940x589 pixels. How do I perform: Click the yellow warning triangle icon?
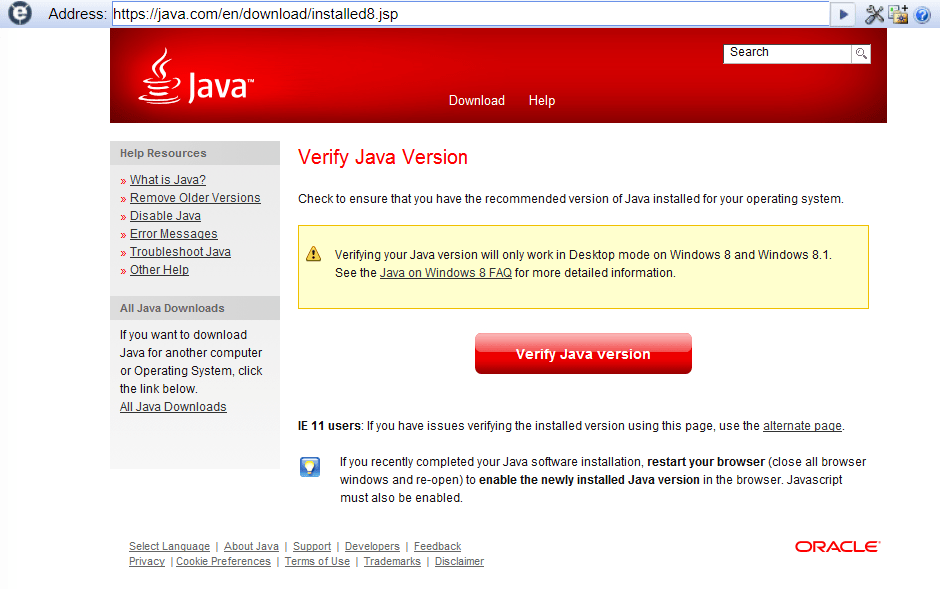(313, 255)
